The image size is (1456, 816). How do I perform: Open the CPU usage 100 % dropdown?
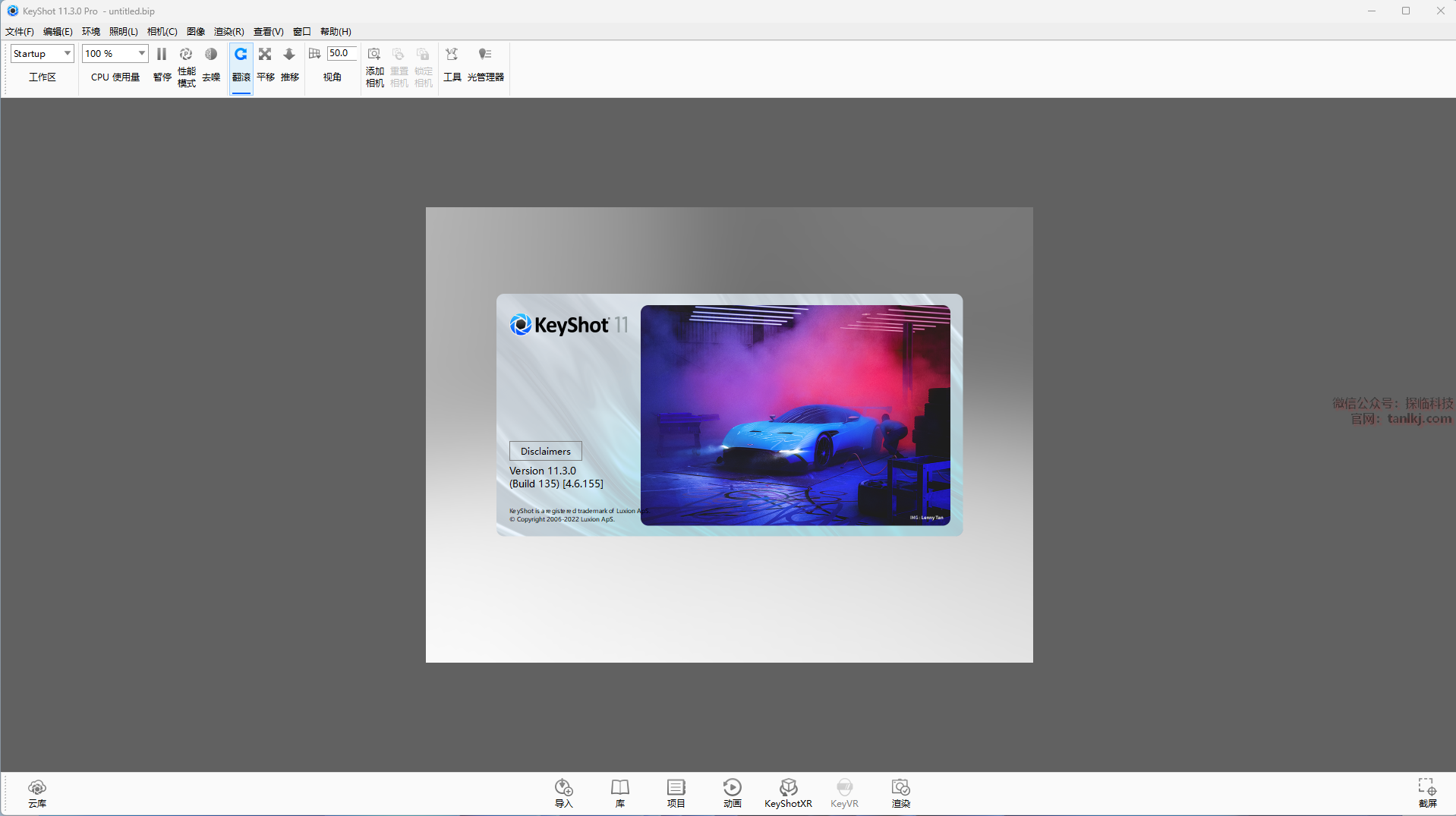point(141,53)
